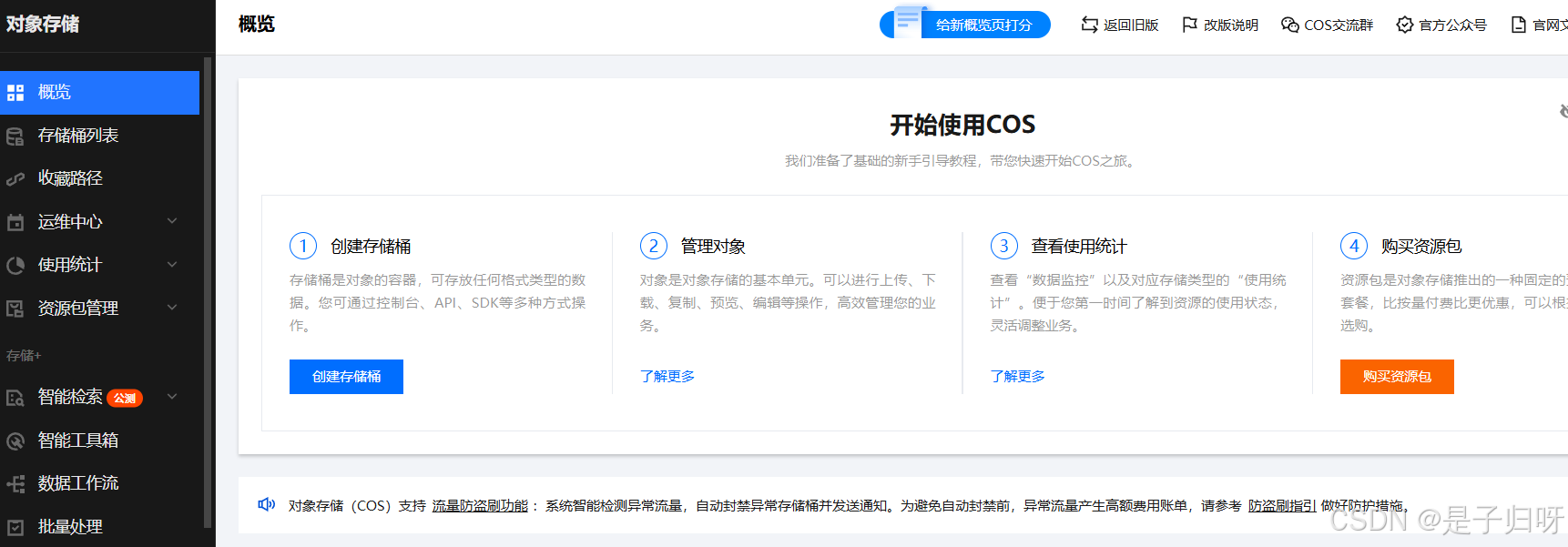Open 概览 in the sidebar menu
This screenshot has width=1568, height=547.
pos(99,93)
